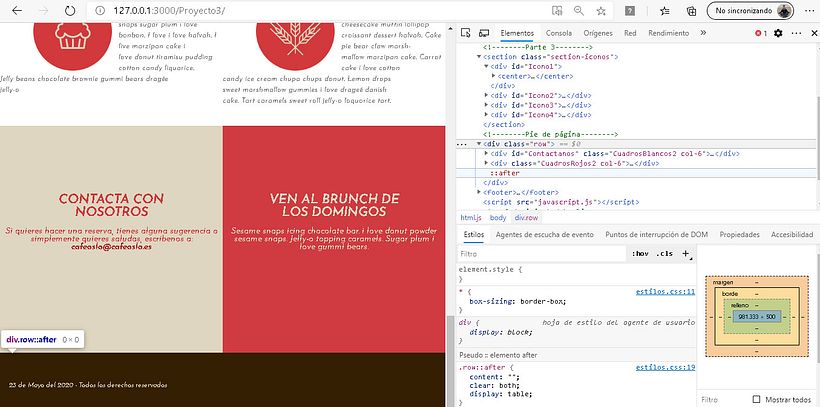Reload the page with the refresh icon

pos(70,10)
